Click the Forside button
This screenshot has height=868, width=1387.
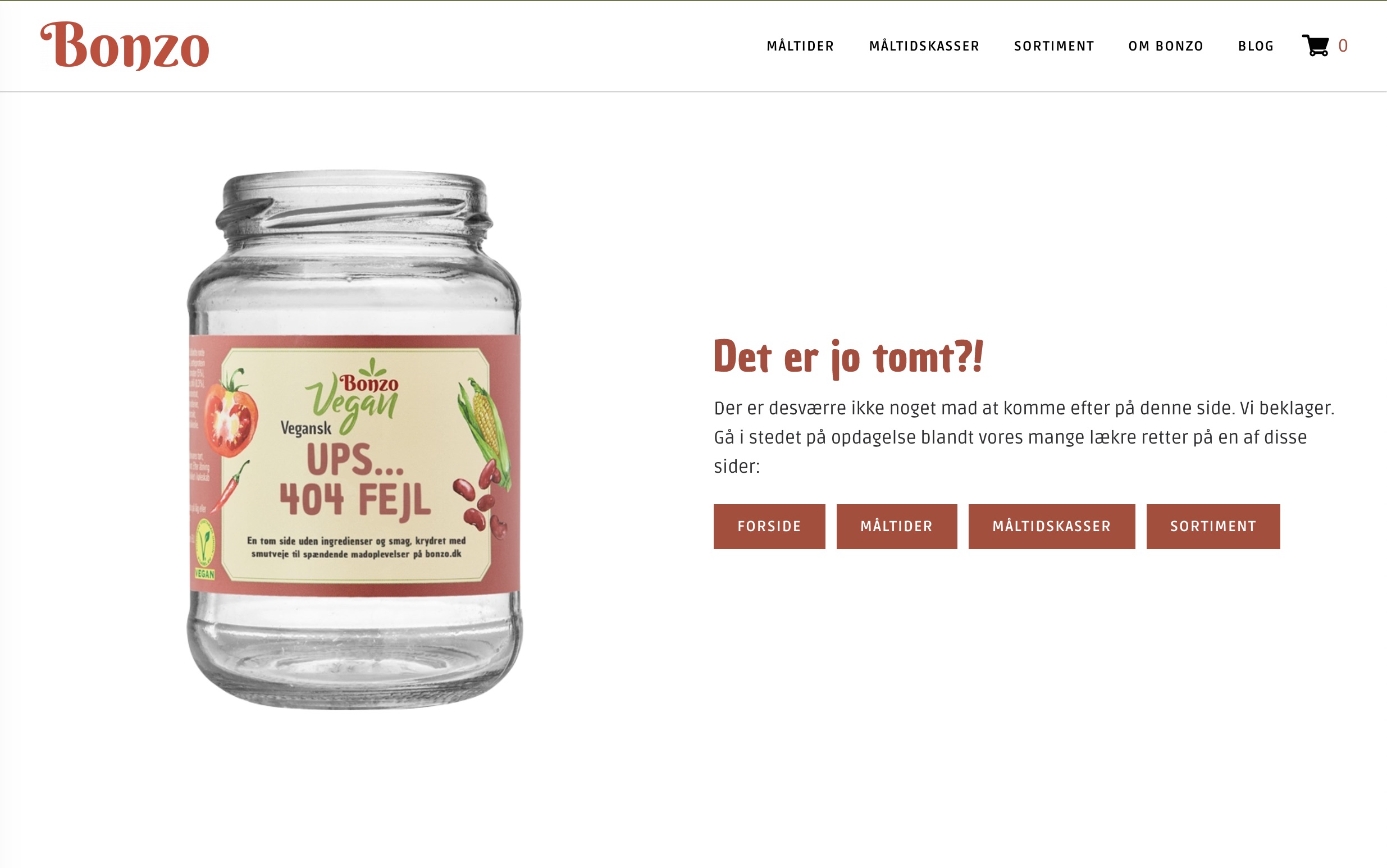[x=769, y=527]
